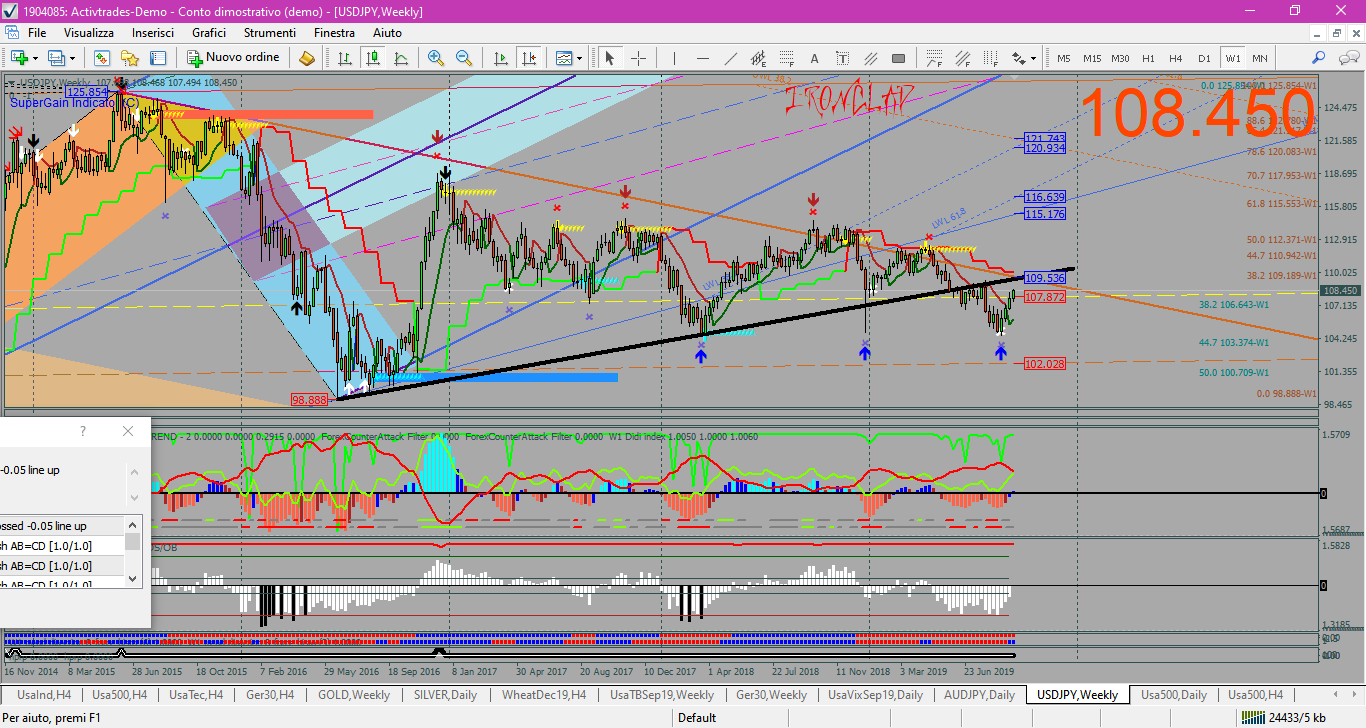Image resolution: width=1366 pixels, height=728 pixels.
Task: Open the new chart icon
Action: tap(19, 58)
